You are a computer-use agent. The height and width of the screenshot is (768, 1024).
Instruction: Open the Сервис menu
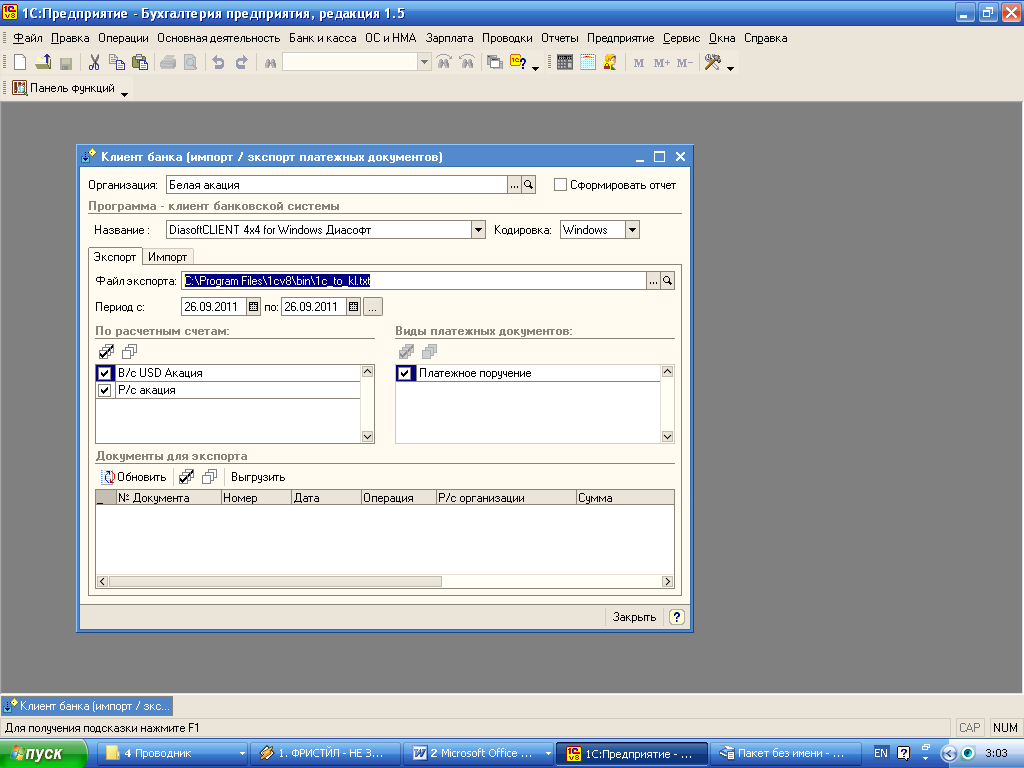[x=681, y=38]
